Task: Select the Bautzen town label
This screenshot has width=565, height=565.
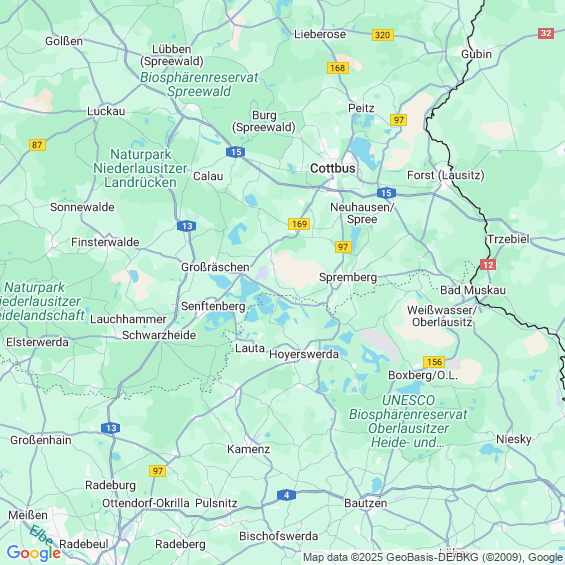Action: point(365,503)
